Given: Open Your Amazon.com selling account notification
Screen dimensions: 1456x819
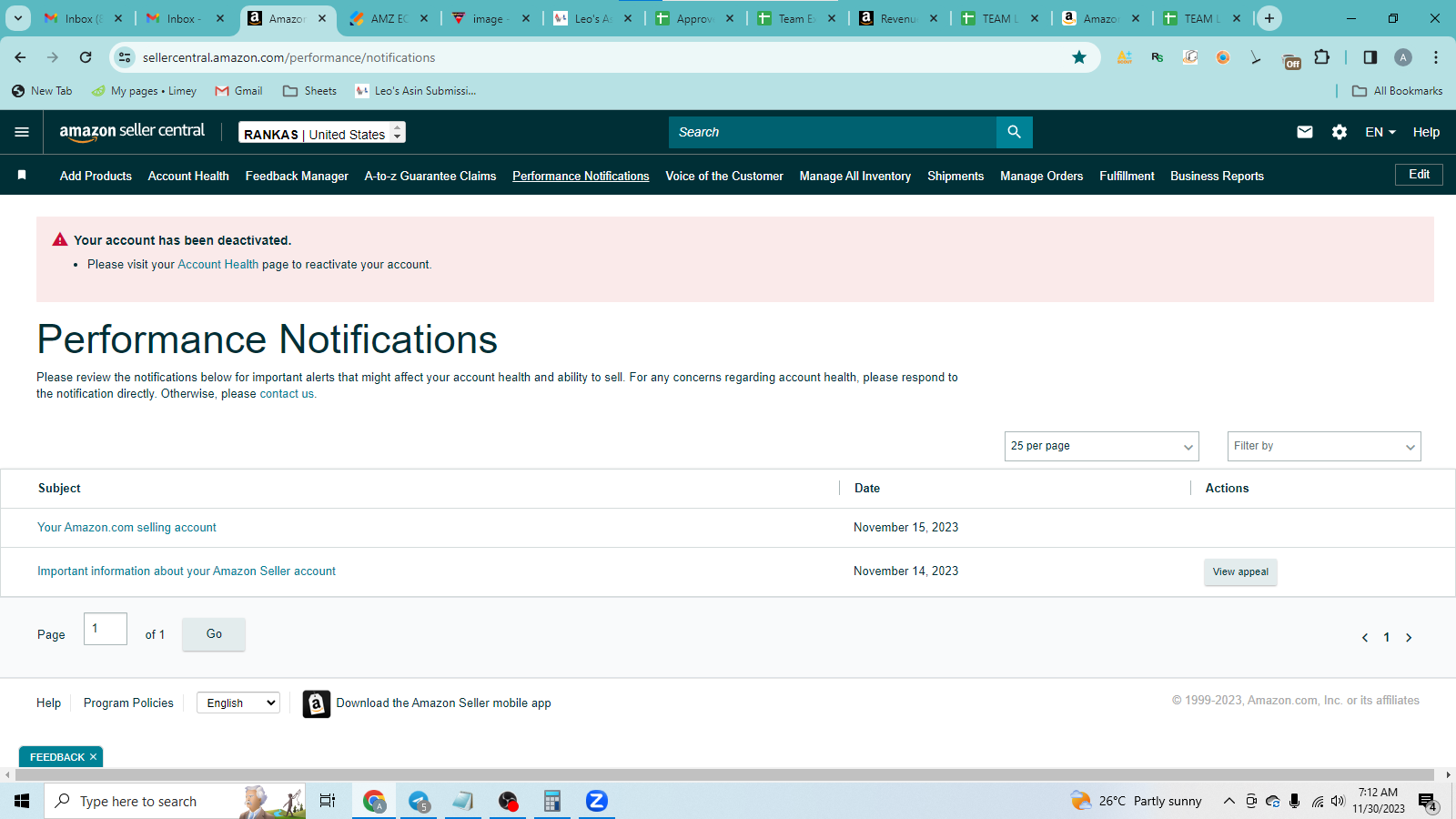Looking at the screenshot, I should [126, 528].
